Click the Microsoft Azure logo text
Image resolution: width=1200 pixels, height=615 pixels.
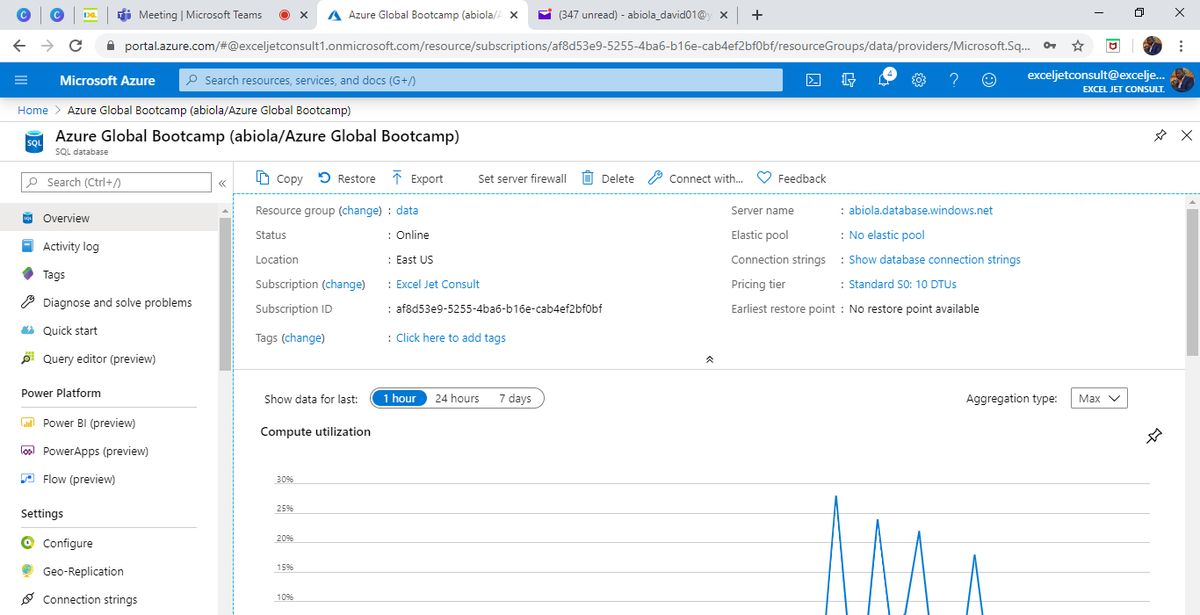[x=107, y=80]
